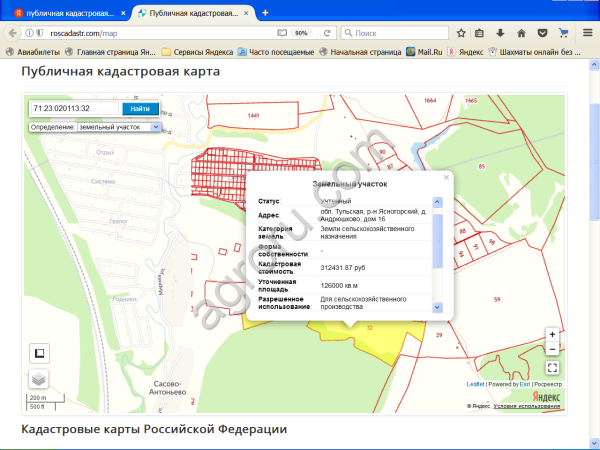The image size is (600, 450).
Task: Open the Условия использования link
Action: [527, 406]
